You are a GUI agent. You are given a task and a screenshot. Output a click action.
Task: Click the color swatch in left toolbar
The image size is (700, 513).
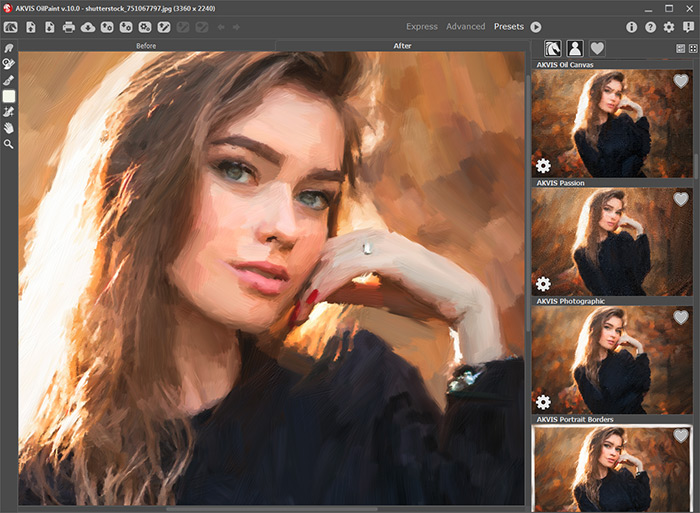pyautogui.click(x=9, y=96)
